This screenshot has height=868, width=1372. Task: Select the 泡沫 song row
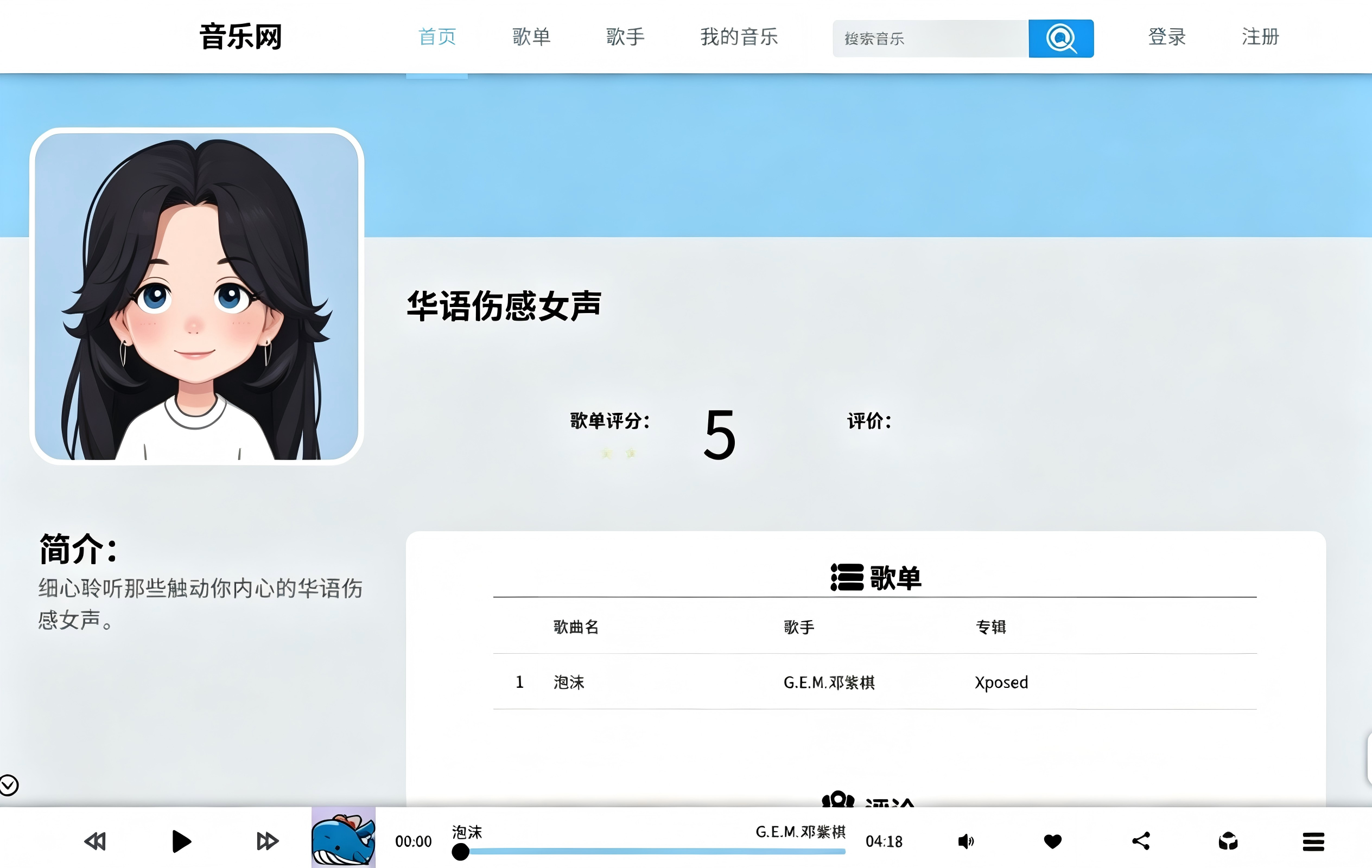(874, 682)
